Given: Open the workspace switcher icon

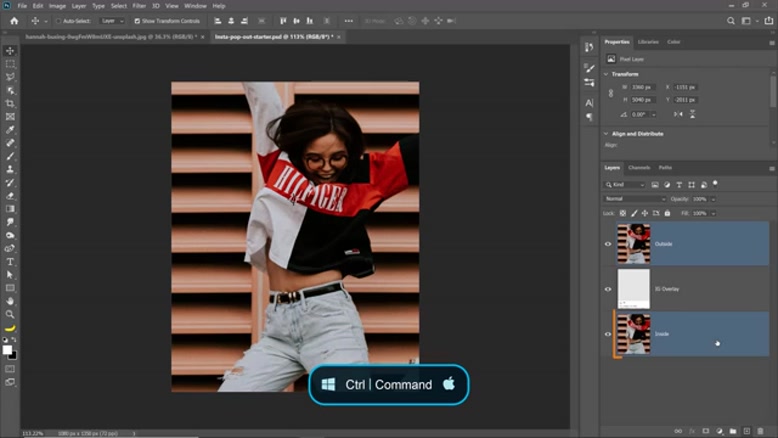Looking at the screenshot, I should pos(746,21).
